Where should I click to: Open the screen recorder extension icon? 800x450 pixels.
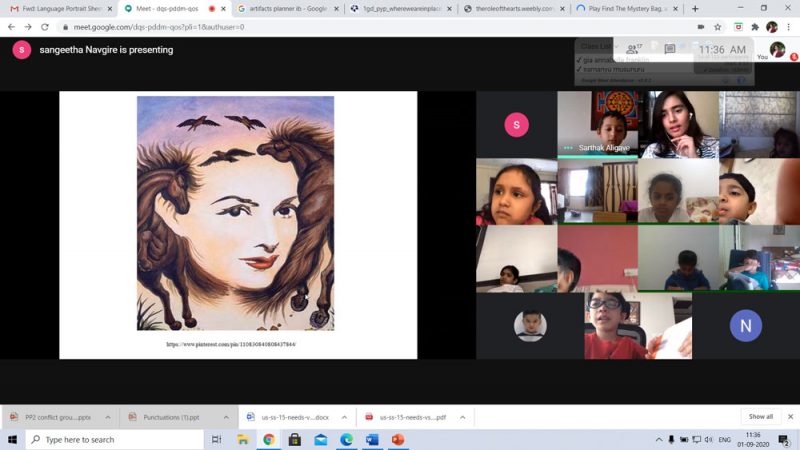coord(738,27)
